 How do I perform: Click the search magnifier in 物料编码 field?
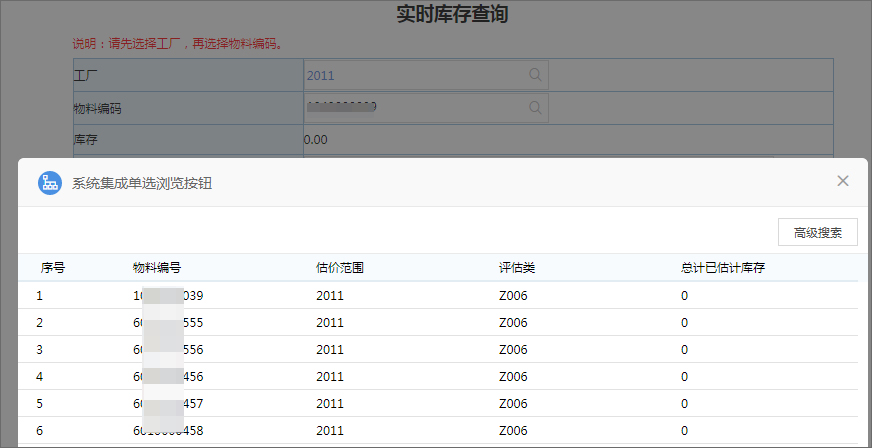[535, 108]
